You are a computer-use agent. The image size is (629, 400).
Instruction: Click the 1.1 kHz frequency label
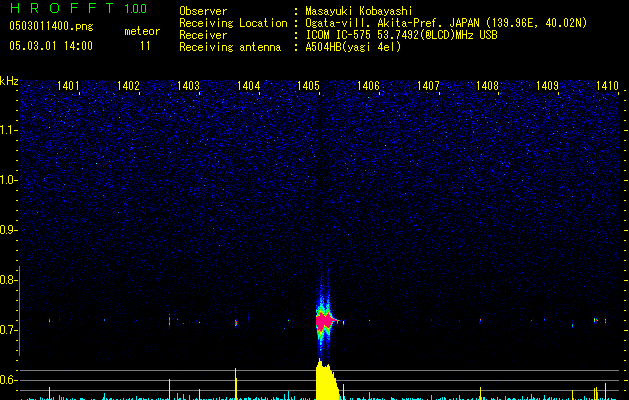point(8,130)
